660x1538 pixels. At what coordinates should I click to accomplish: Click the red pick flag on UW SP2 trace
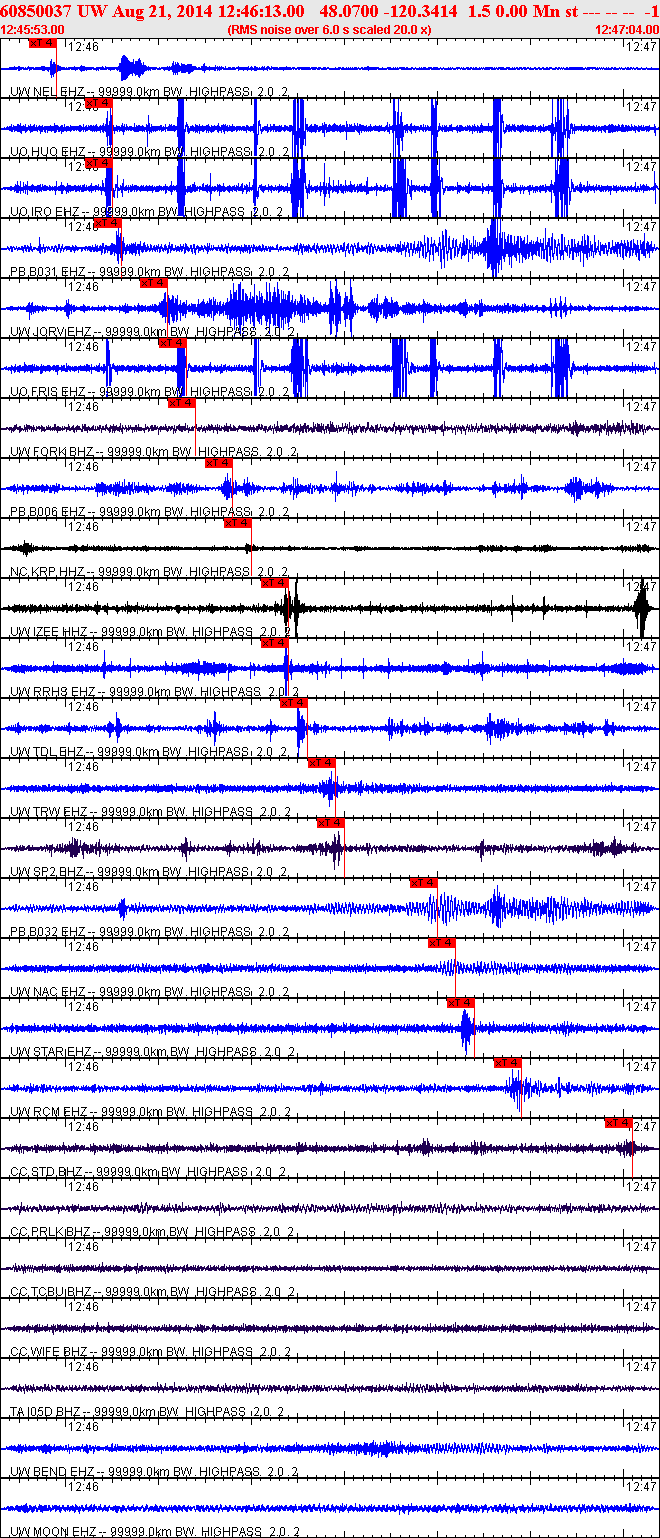[331, 823]
